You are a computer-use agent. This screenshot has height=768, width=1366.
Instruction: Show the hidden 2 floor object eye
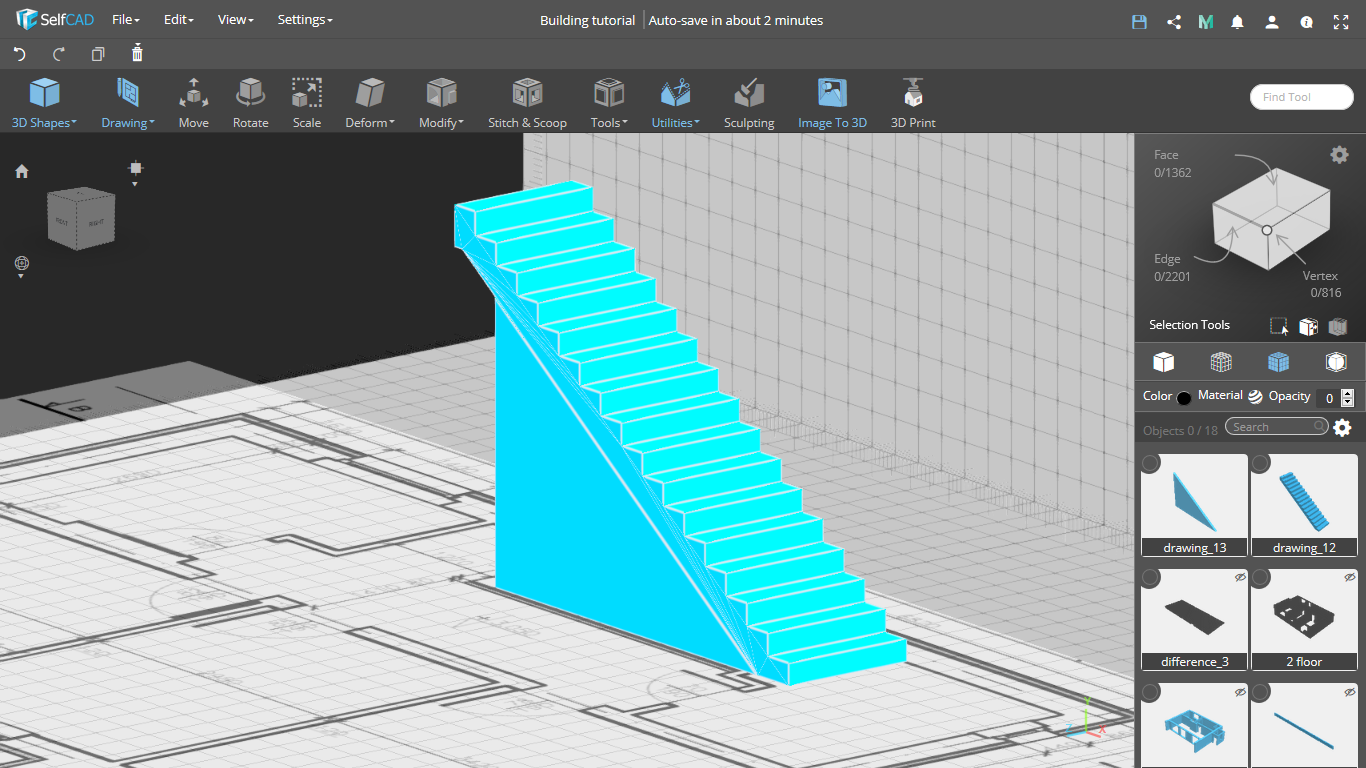(x=1350, y=577)
